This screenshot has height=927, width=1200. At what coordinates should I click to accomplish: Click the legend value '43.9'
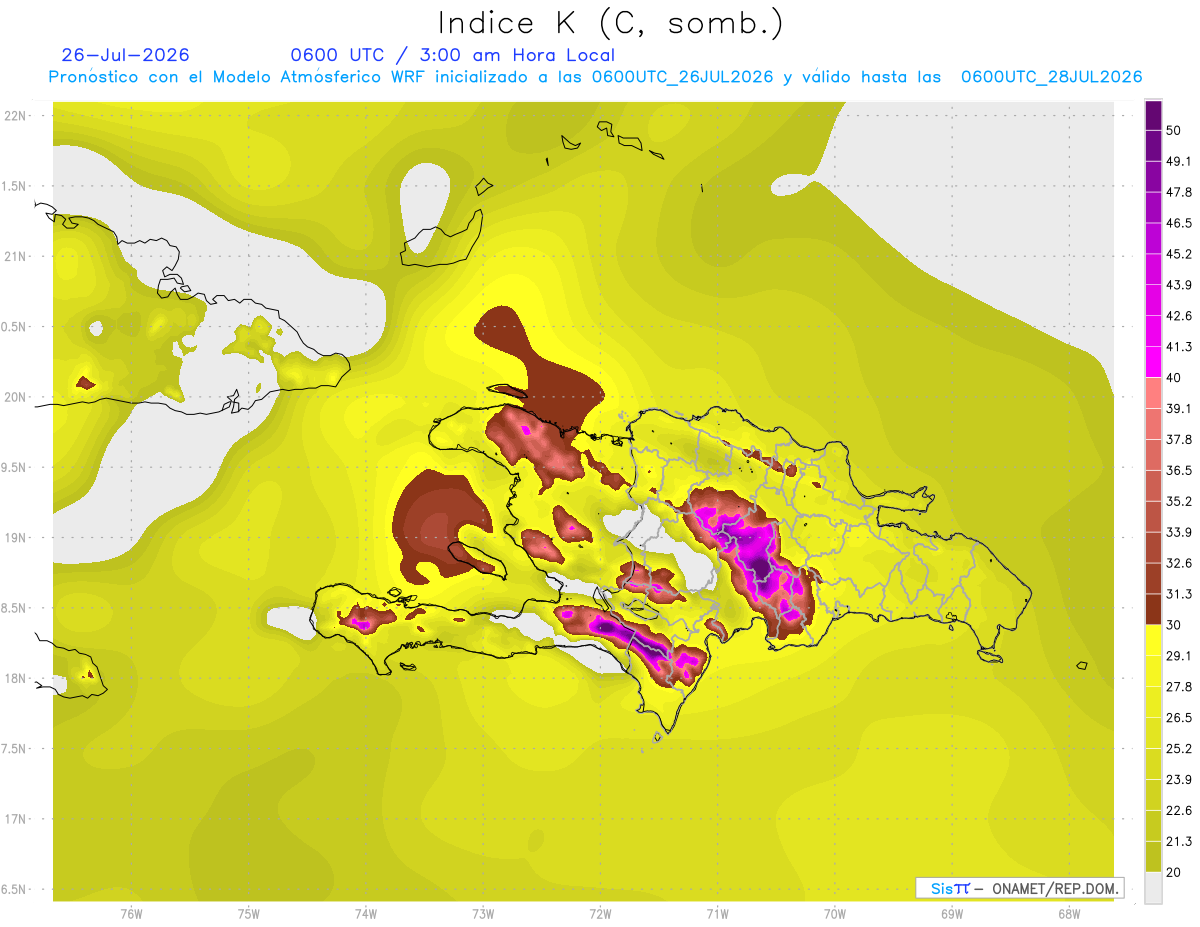1179,285
